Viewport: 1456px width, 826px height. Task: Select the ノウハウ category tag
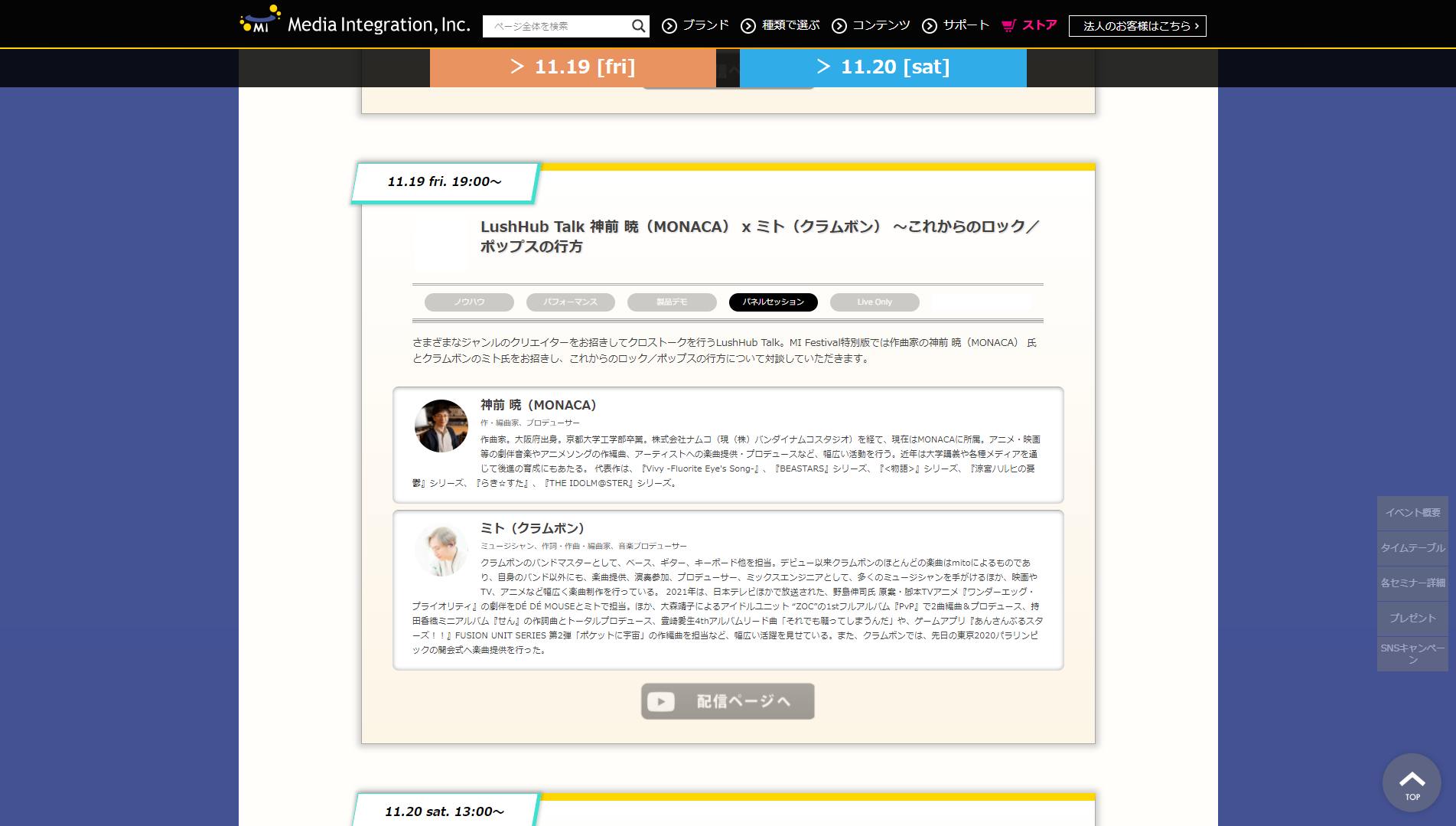point(469,302)
